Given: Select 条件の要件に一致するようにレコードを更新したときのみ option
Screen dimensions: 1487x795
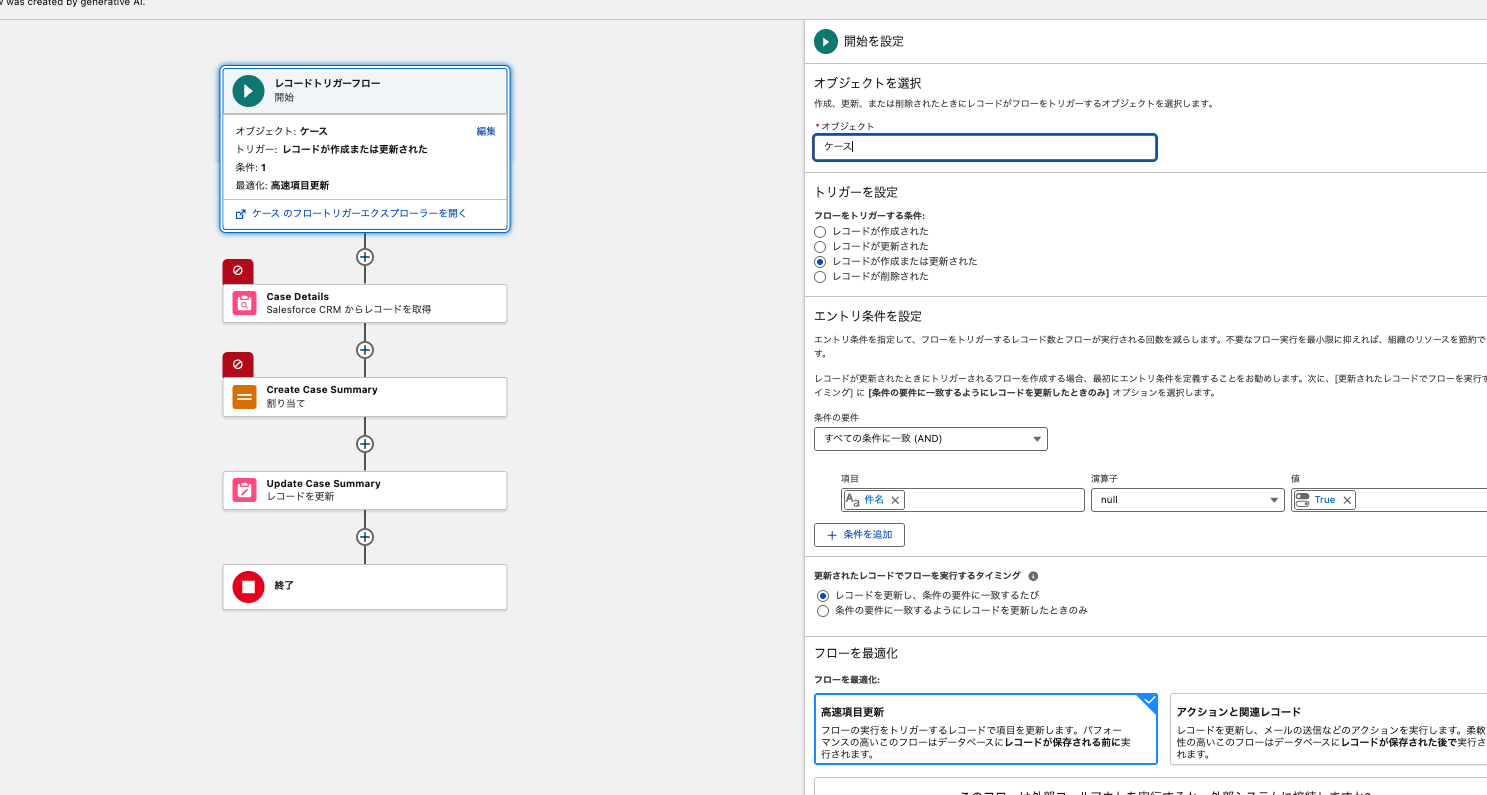Looking at the screenshot, I should coord(822,610).
